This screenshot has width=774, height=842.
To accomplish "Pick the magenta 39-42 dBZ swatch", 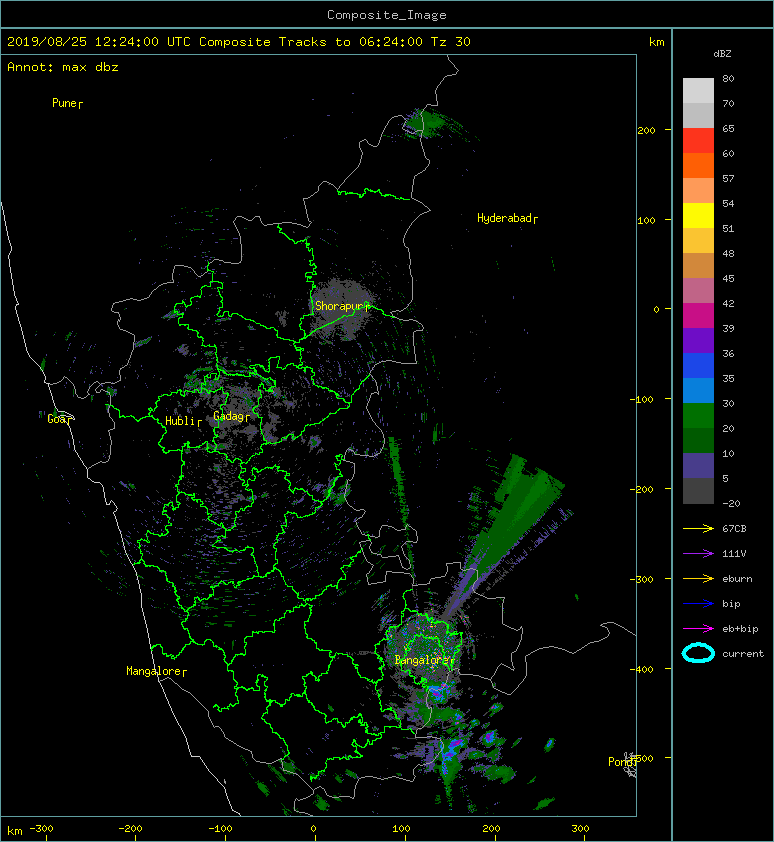I will pyautogui.click(x=698, y=316).
